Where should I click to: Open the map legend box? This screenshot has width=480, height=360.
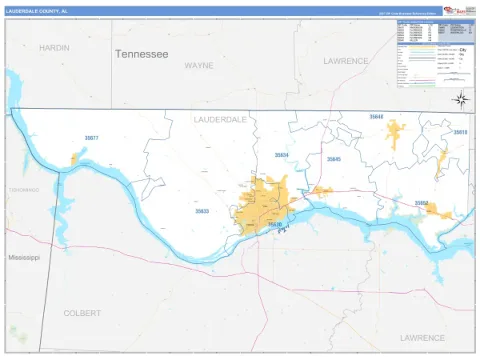(436, 54)
